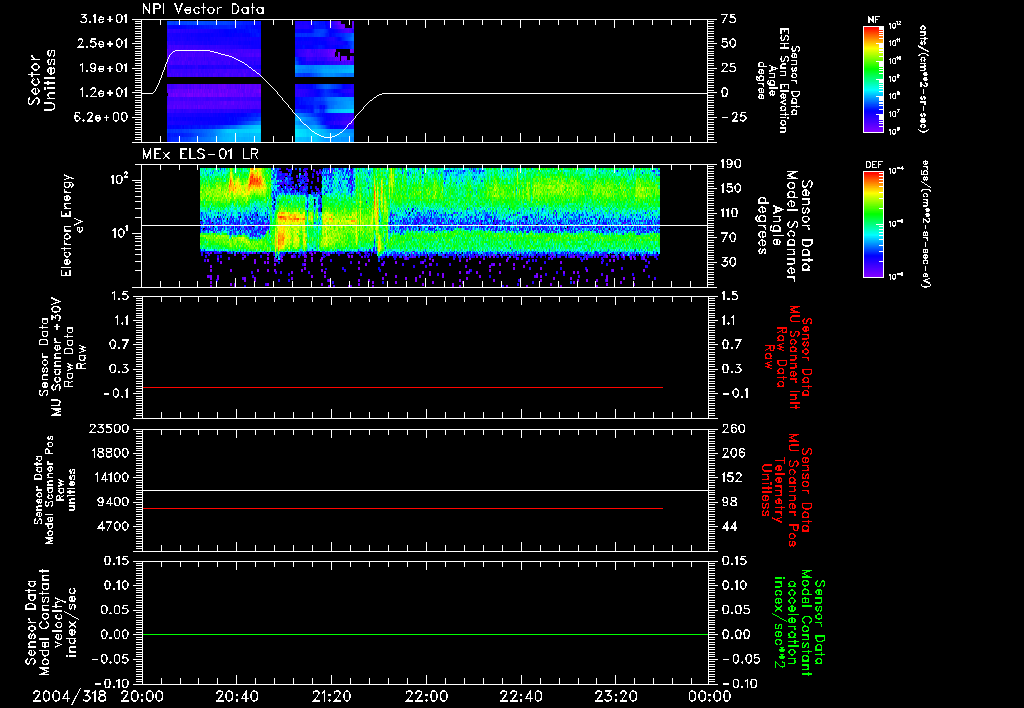Click the 1.9e+01 sector tick value

click(x=105, y=68)
